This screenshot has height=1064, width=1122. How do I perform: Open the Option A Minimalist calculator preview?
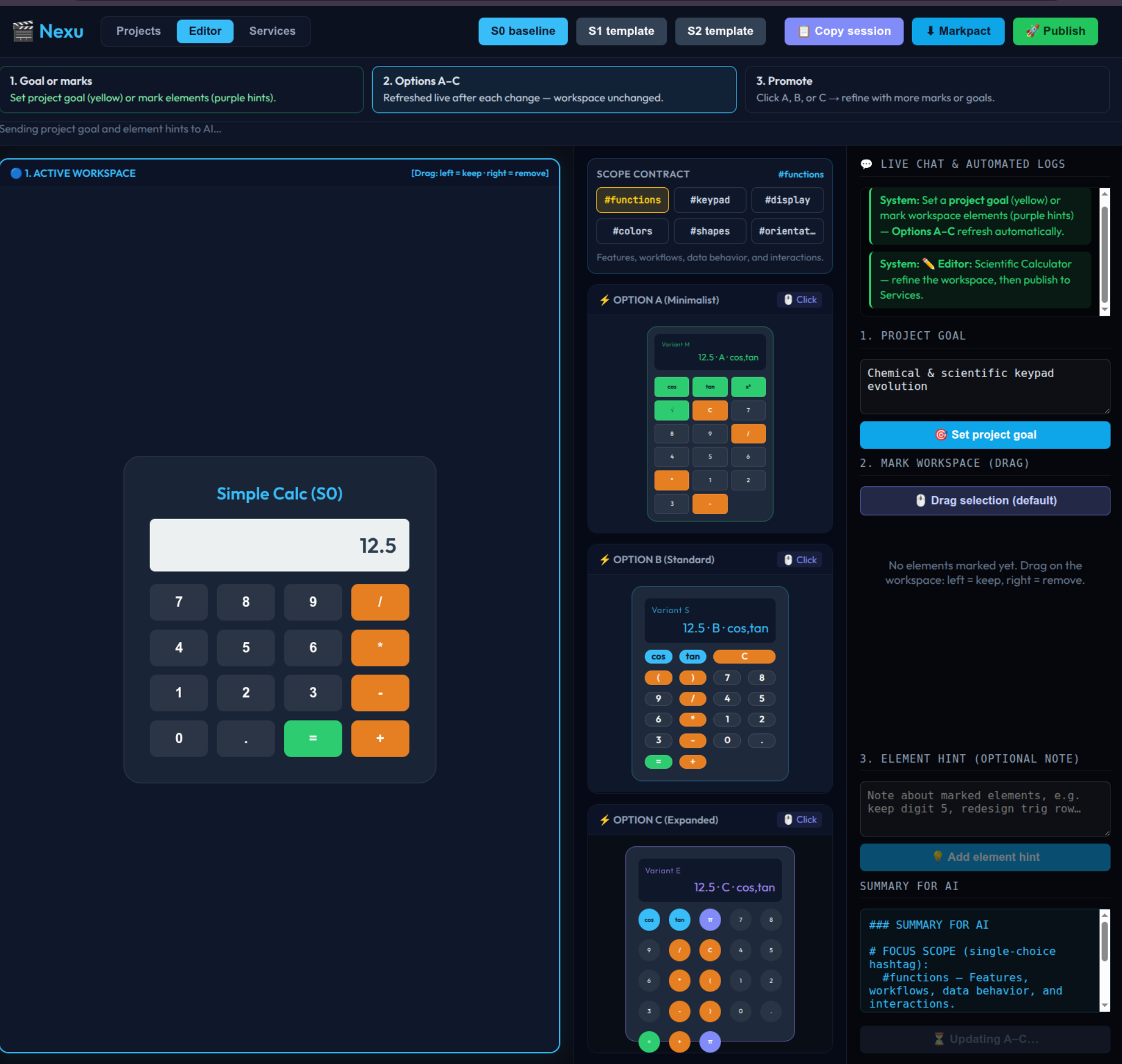click(x=710, y=424)
